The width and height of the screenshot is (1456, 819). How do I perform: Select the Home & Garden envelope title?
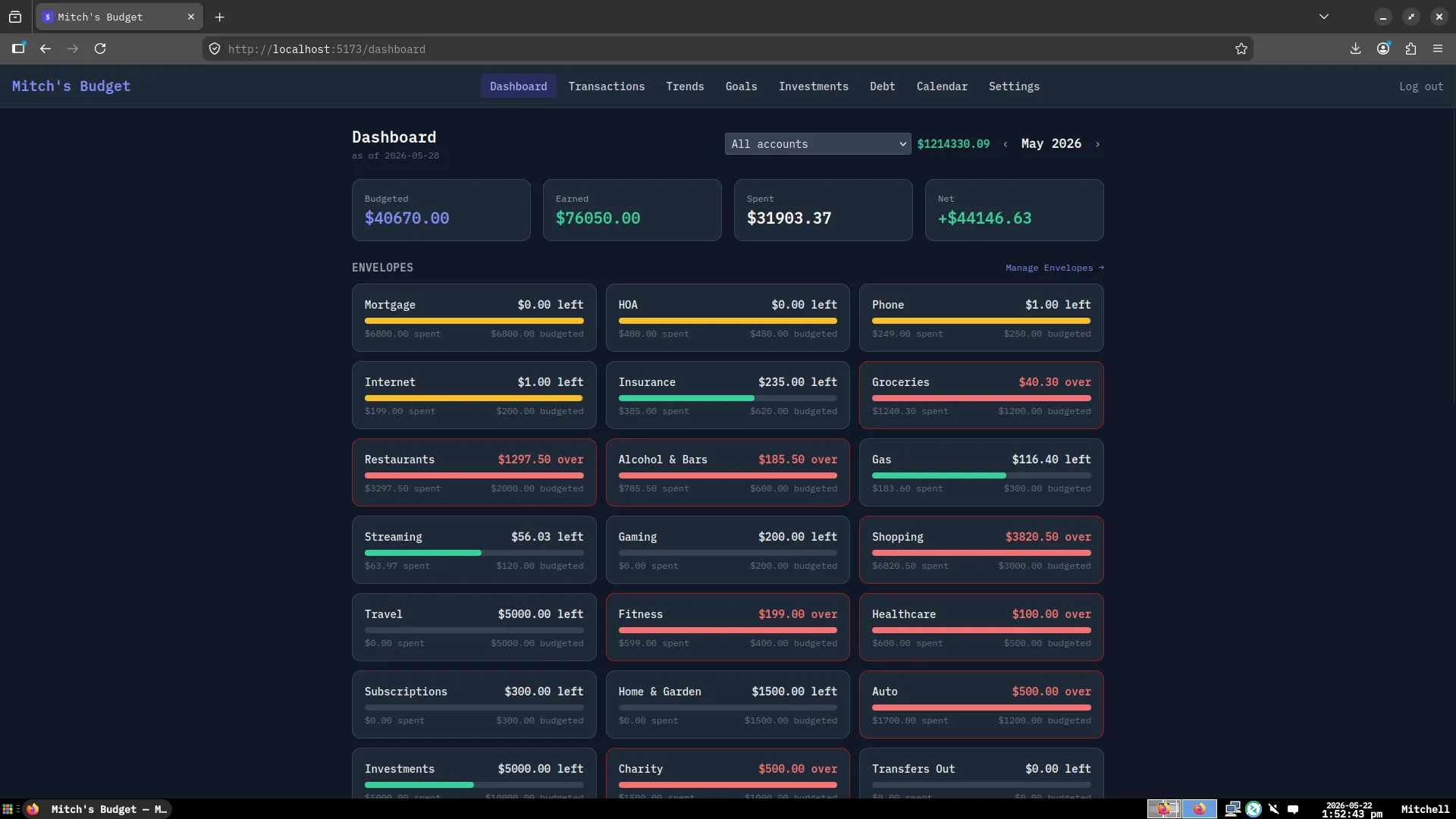660,692
